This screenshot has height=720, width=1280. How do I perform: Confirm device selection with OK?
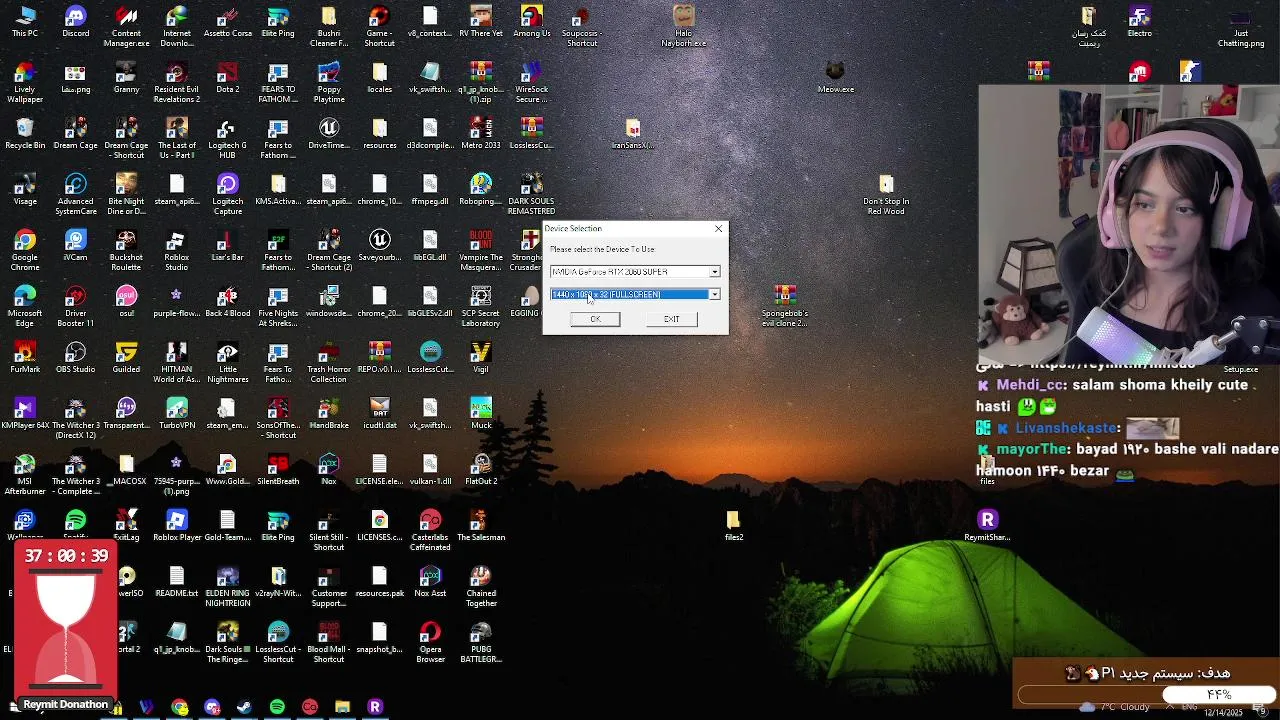click(595, 319)
